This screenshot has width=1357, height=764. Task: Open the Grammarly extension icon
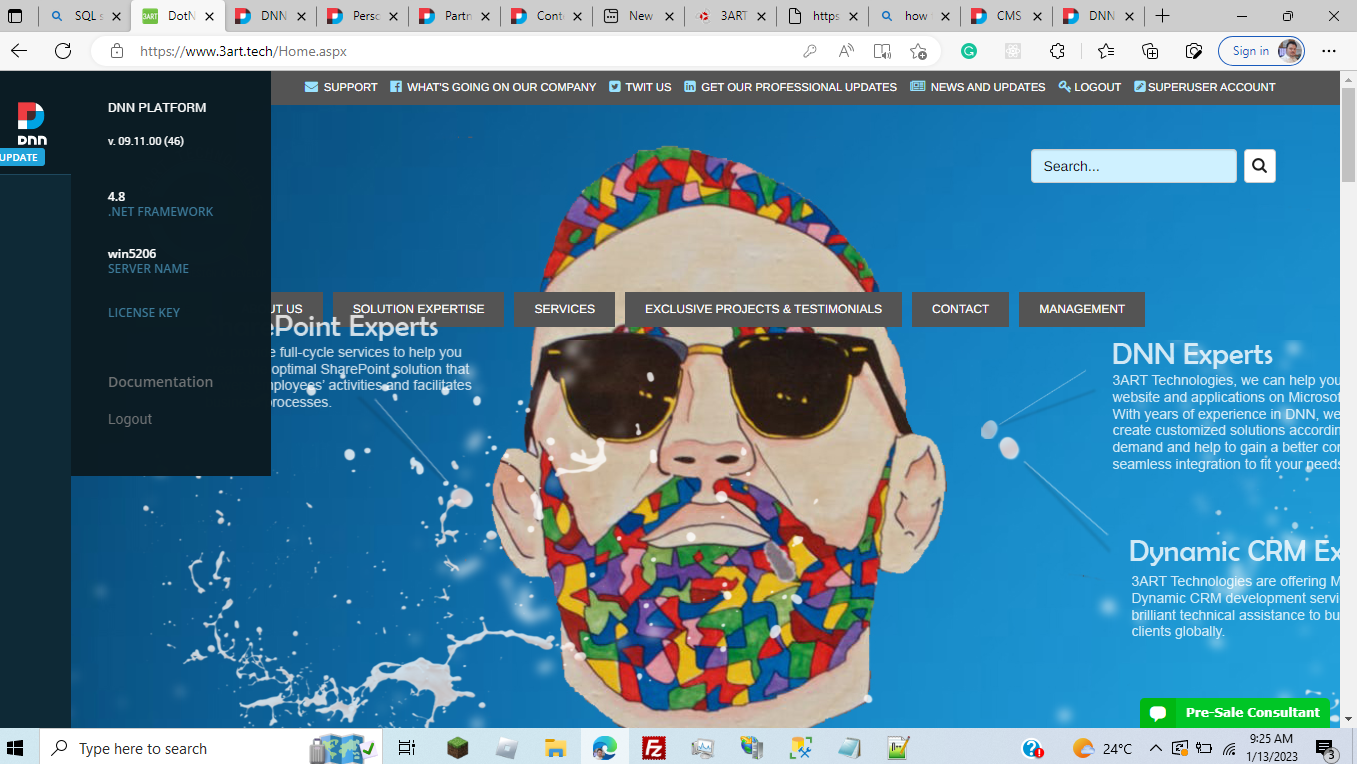coord(968,50)
